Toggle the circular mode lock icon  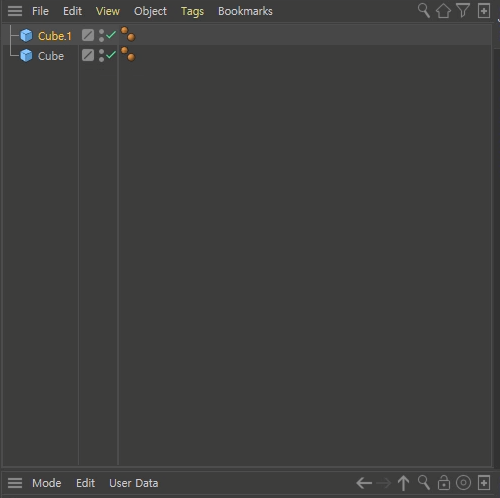pyautogui.click(x=463, y=483)
